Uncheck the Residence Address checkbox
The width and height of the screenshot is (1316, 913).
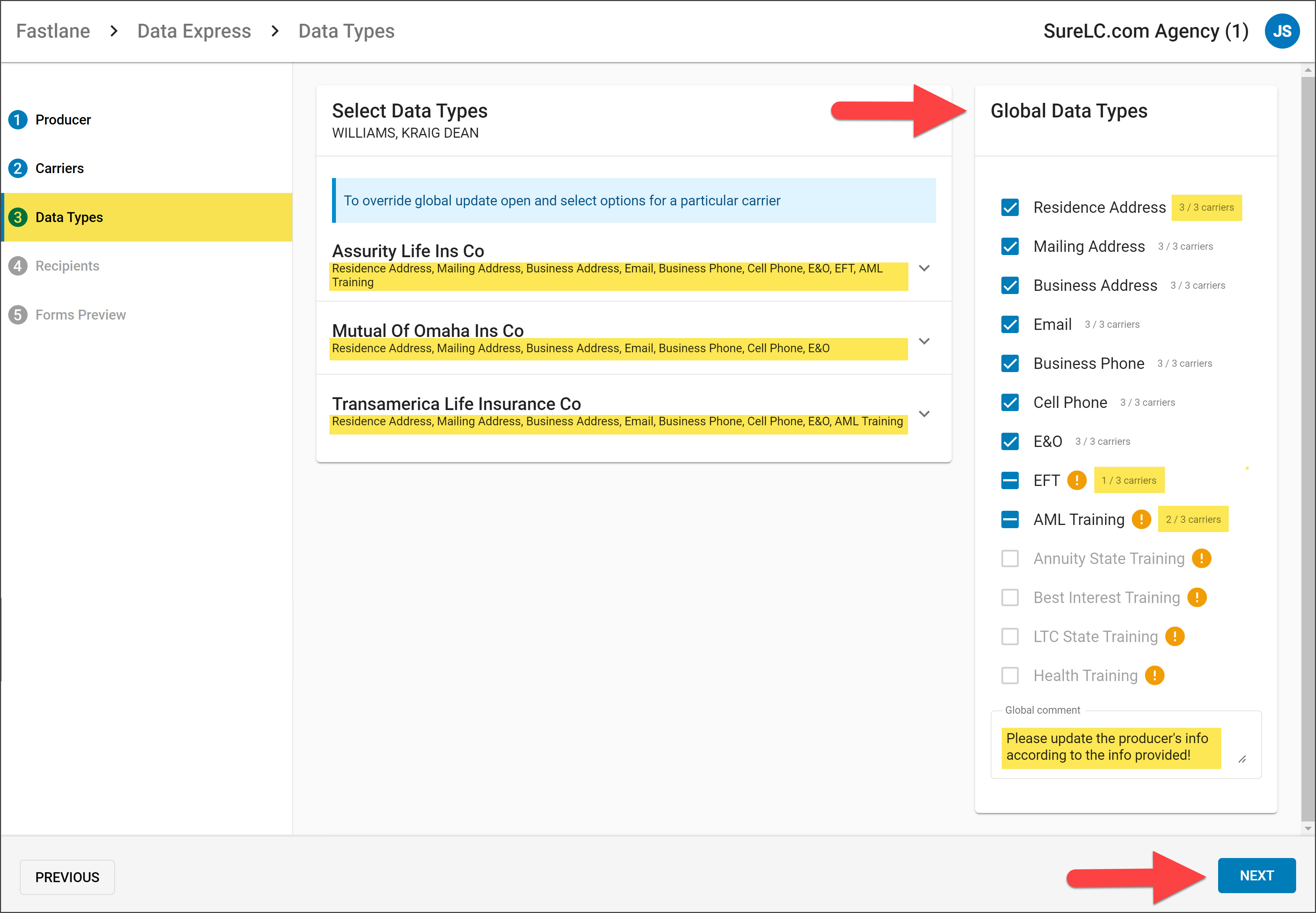(x=1010, y=207)
